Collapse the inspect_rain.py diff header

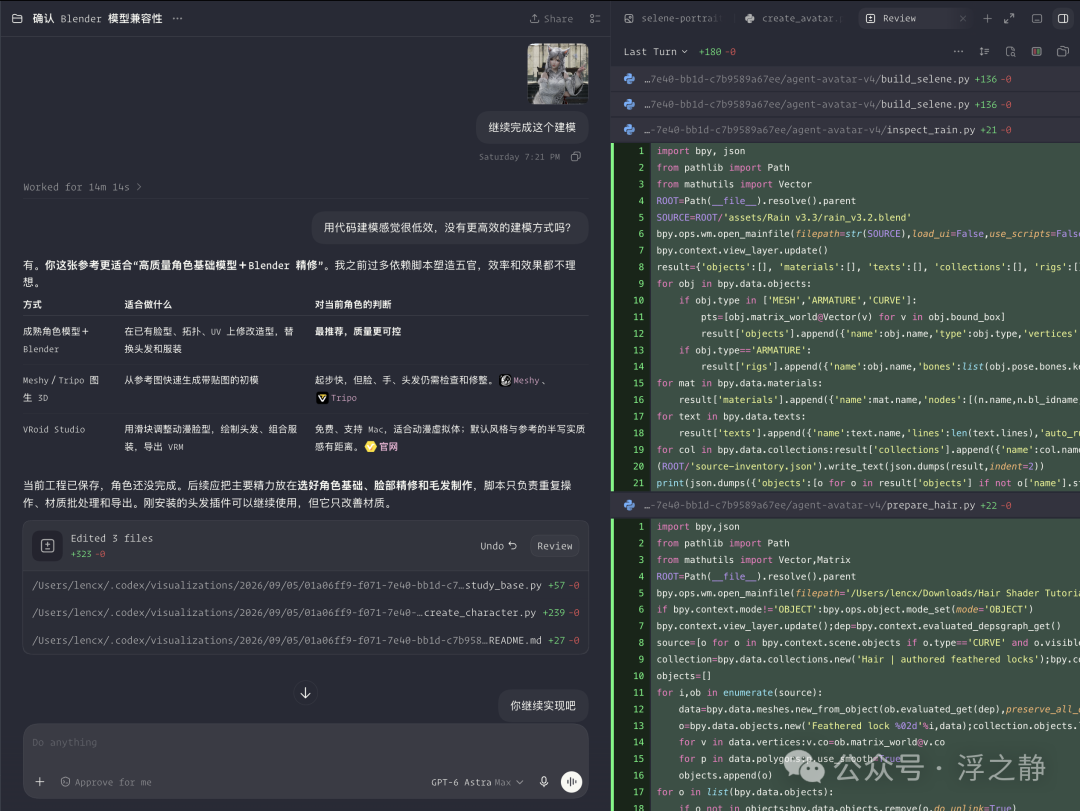pyautogui.click(x=845, y=130)
